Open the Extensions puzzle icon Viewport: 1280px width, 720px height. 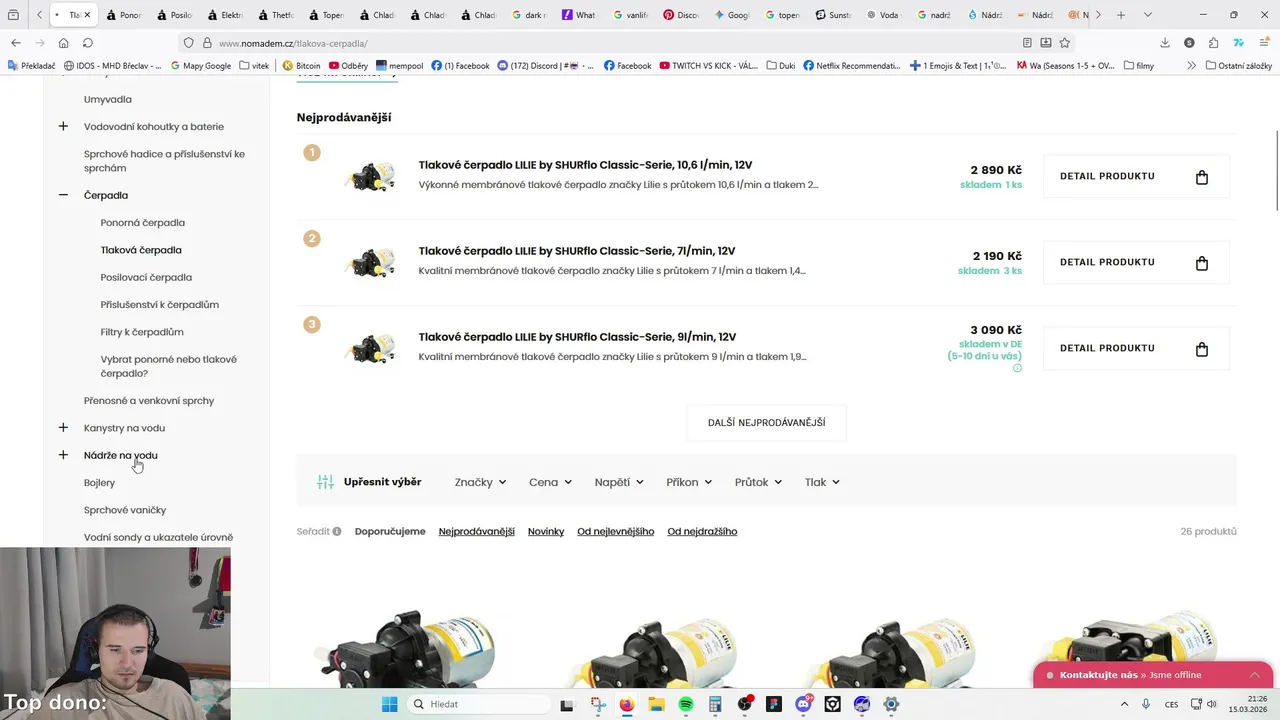pos(1213,43)
